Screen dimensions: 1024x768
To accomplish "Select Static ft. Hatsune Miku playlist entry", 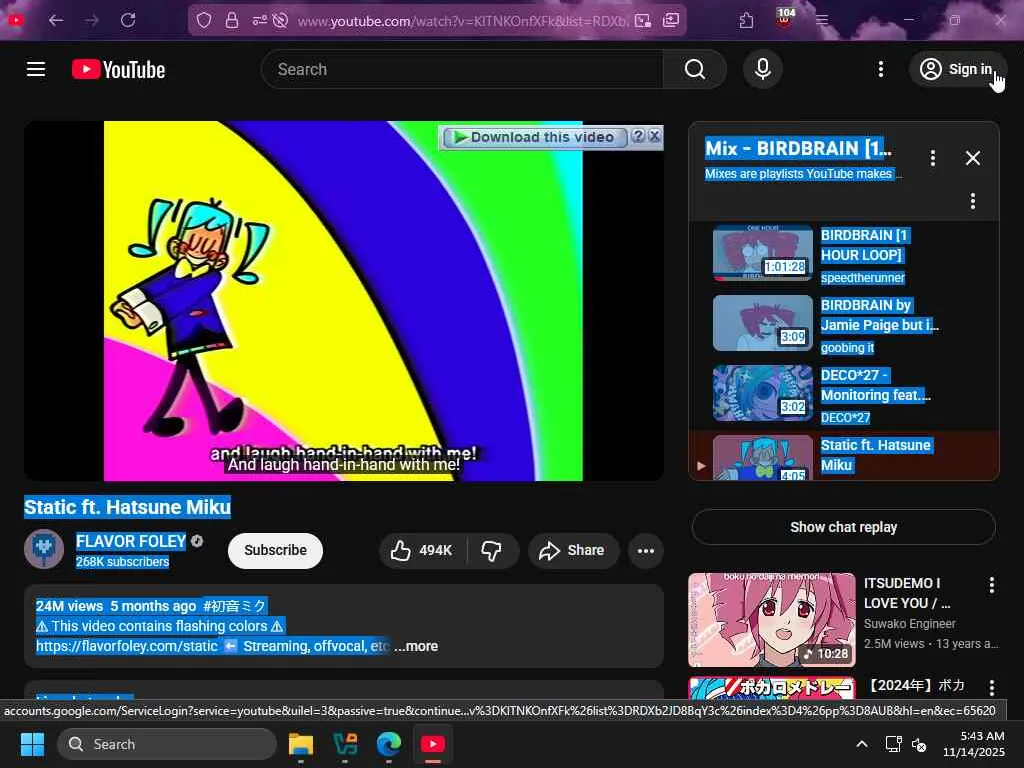I will pos(844,456).
